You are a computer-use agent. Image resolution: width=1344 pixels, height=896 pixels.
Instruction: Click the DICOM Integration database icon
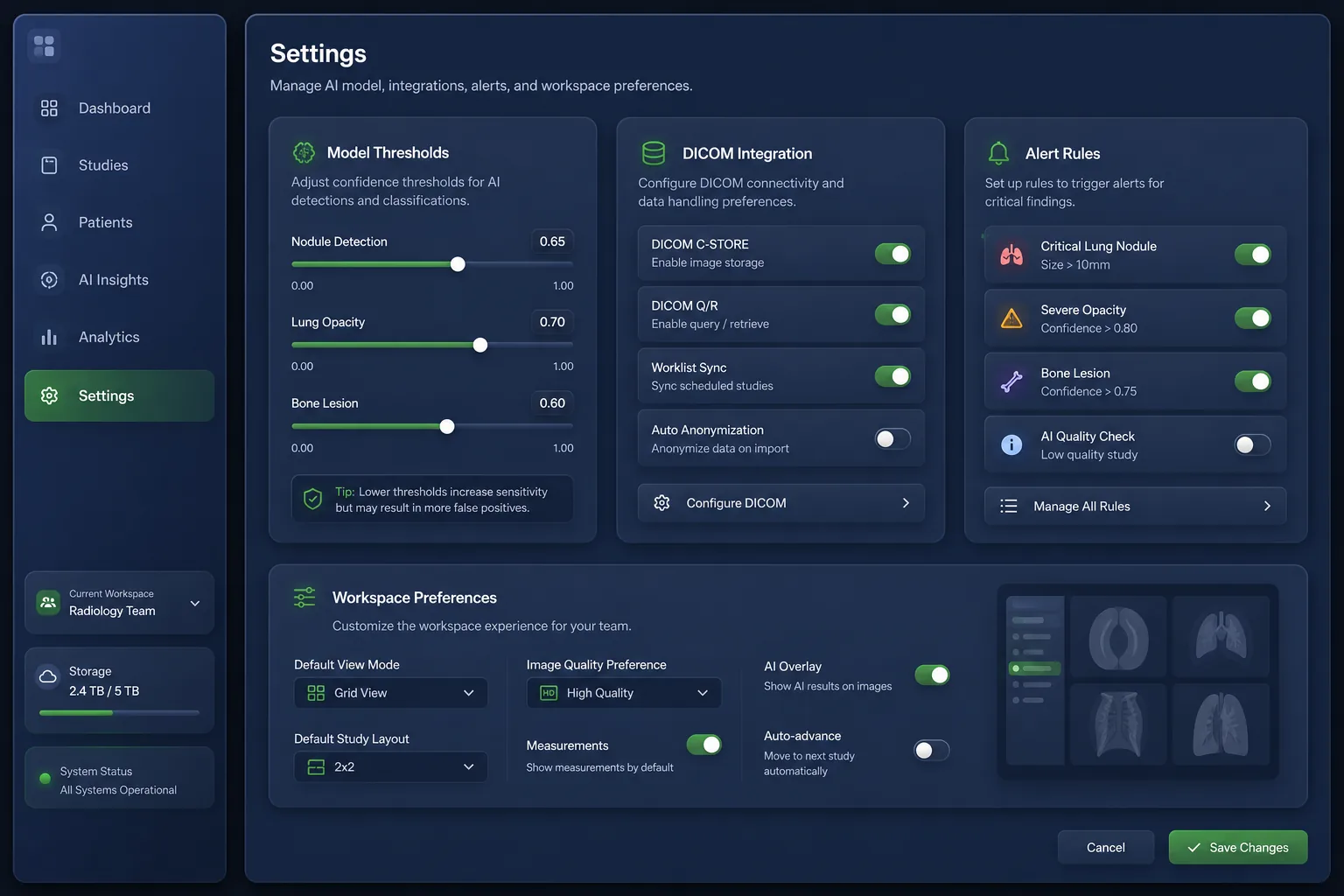pos(654,153)
